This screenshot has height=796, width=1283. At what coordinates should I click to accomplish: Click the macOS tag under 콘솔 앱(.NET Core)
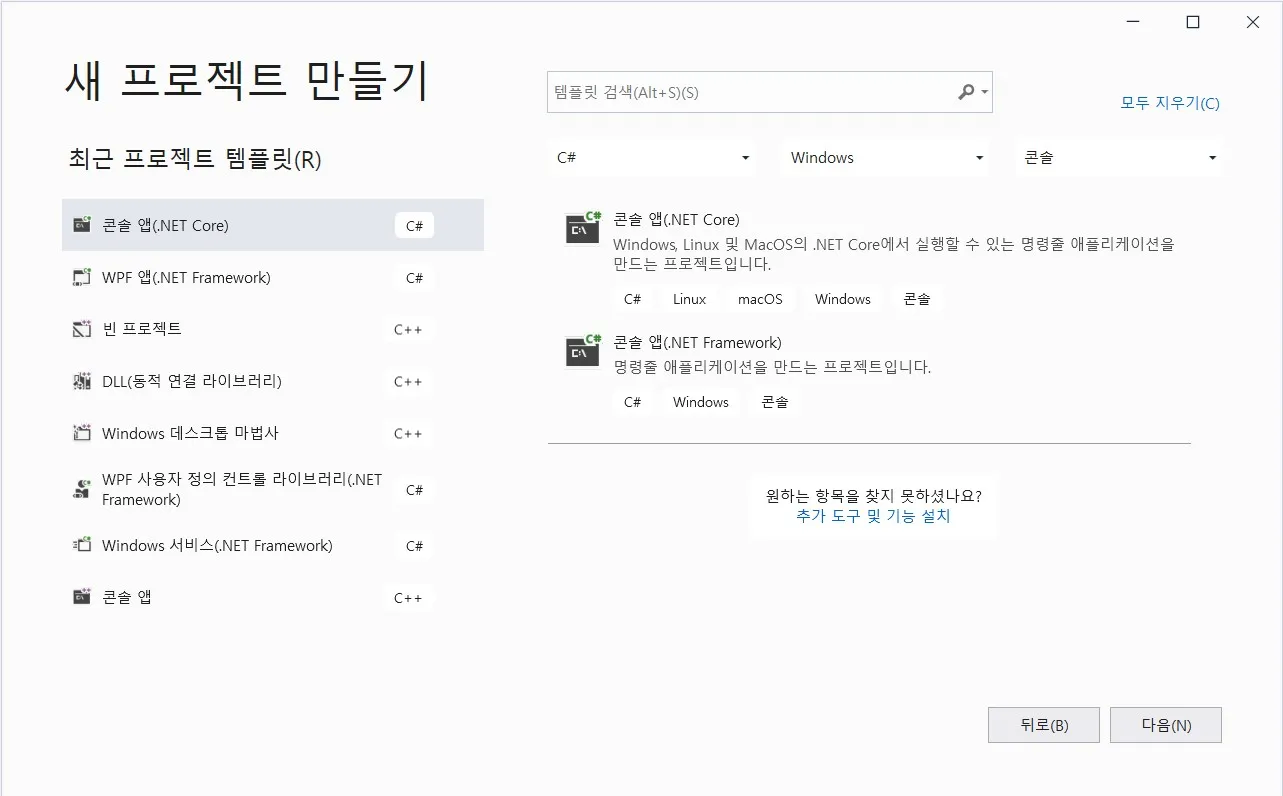[760, 299]
